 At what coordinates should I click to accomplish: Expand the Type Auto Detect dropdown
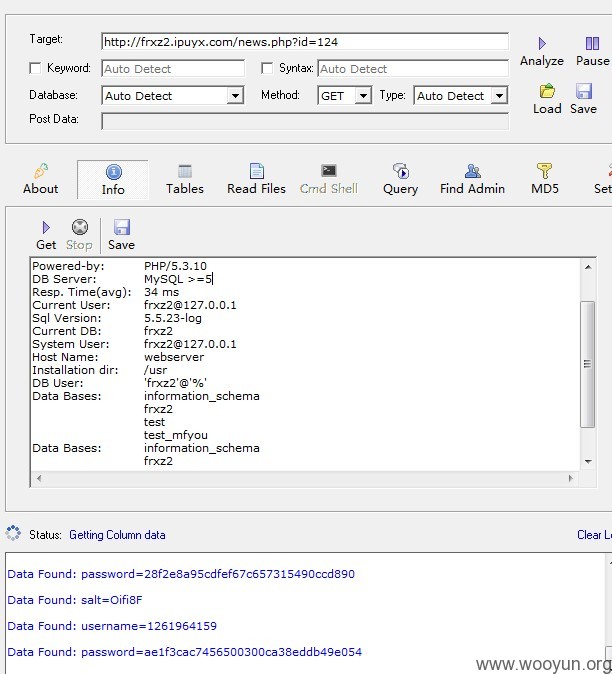tap(499, 95)
